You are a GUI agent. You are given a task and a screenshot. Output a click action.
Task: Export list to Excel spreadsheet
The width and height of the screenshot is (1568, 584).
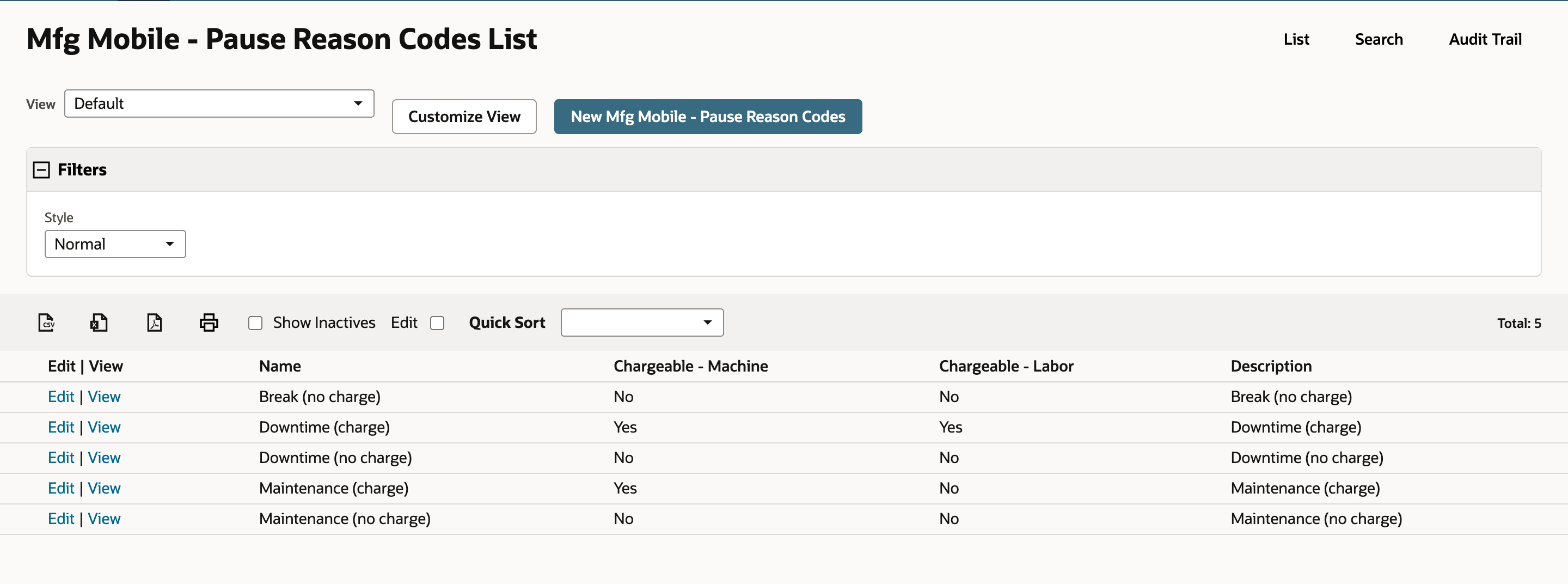(x=99, y=322)
